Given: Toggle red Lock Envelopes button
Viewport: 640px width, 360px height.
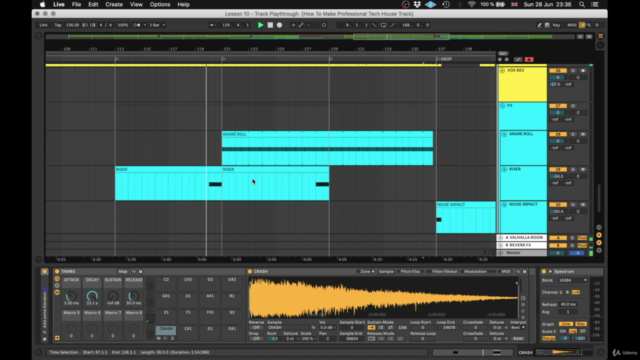Looking at the screenshot, I should pos(529,60).
